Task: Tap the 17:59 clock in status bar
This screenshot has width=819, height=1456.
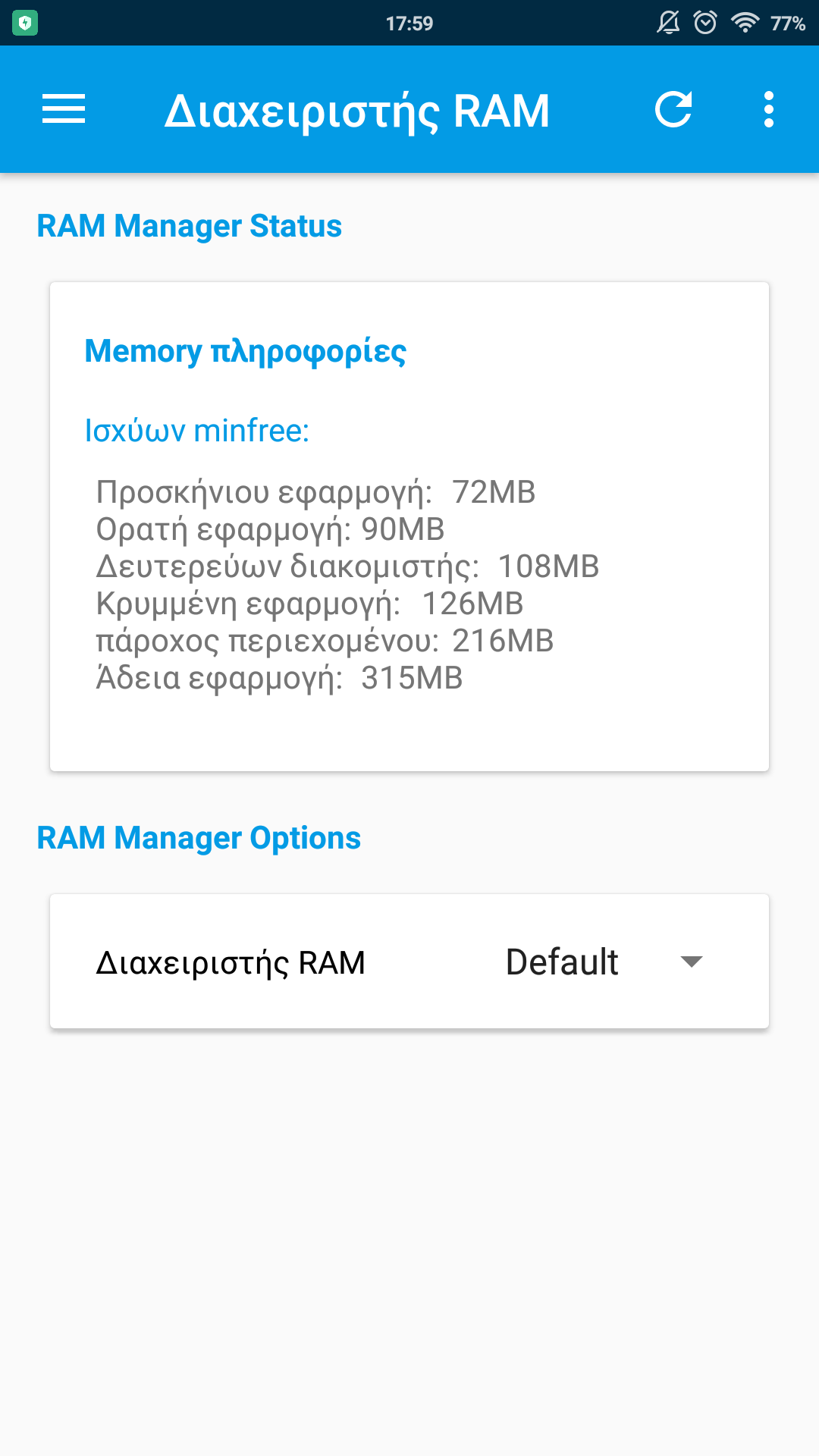Action: pos(409,24)
